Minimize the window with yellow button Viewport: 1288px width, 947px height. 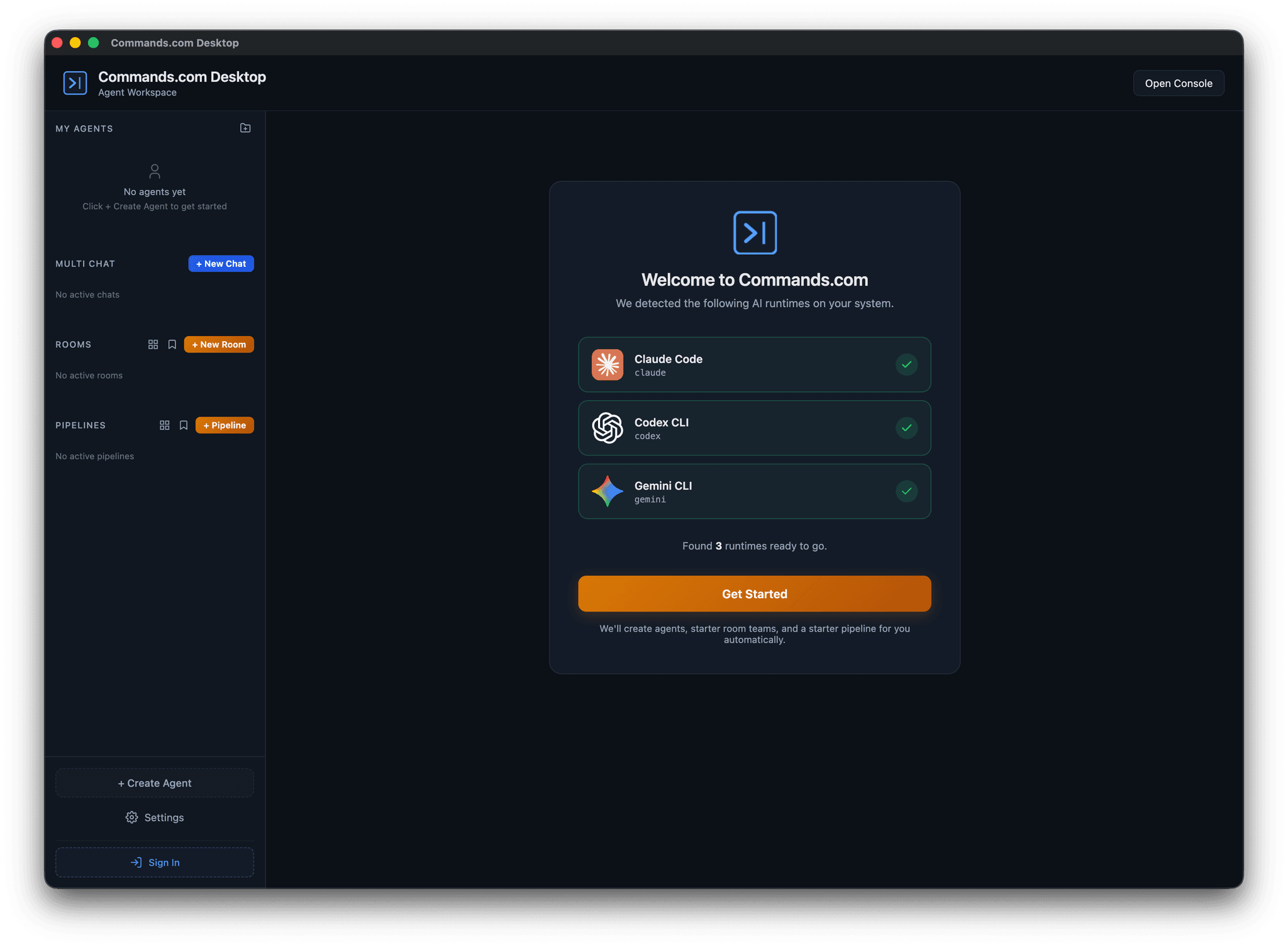pos(75,43)
